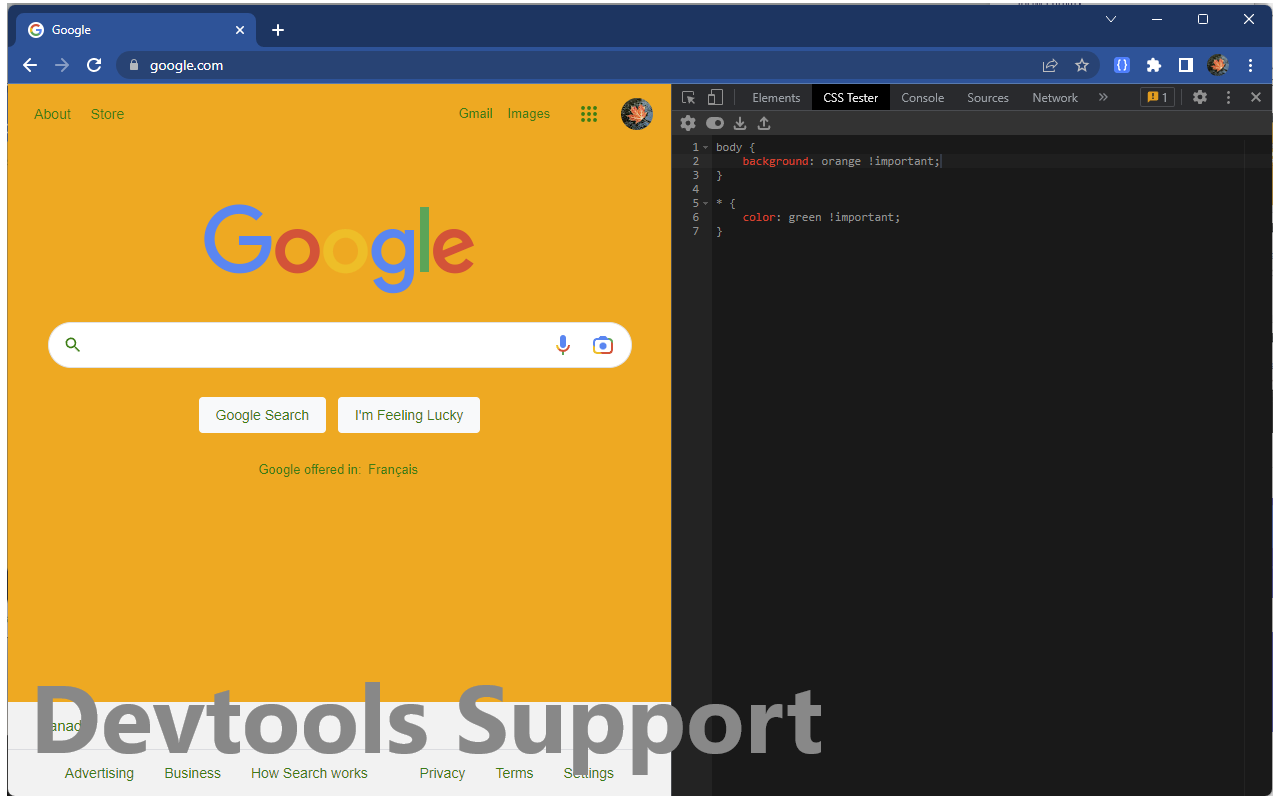Toggle the browser side panel icon
The width and height of the screenshot is (1280, 800).
(x=1186, y=65)
